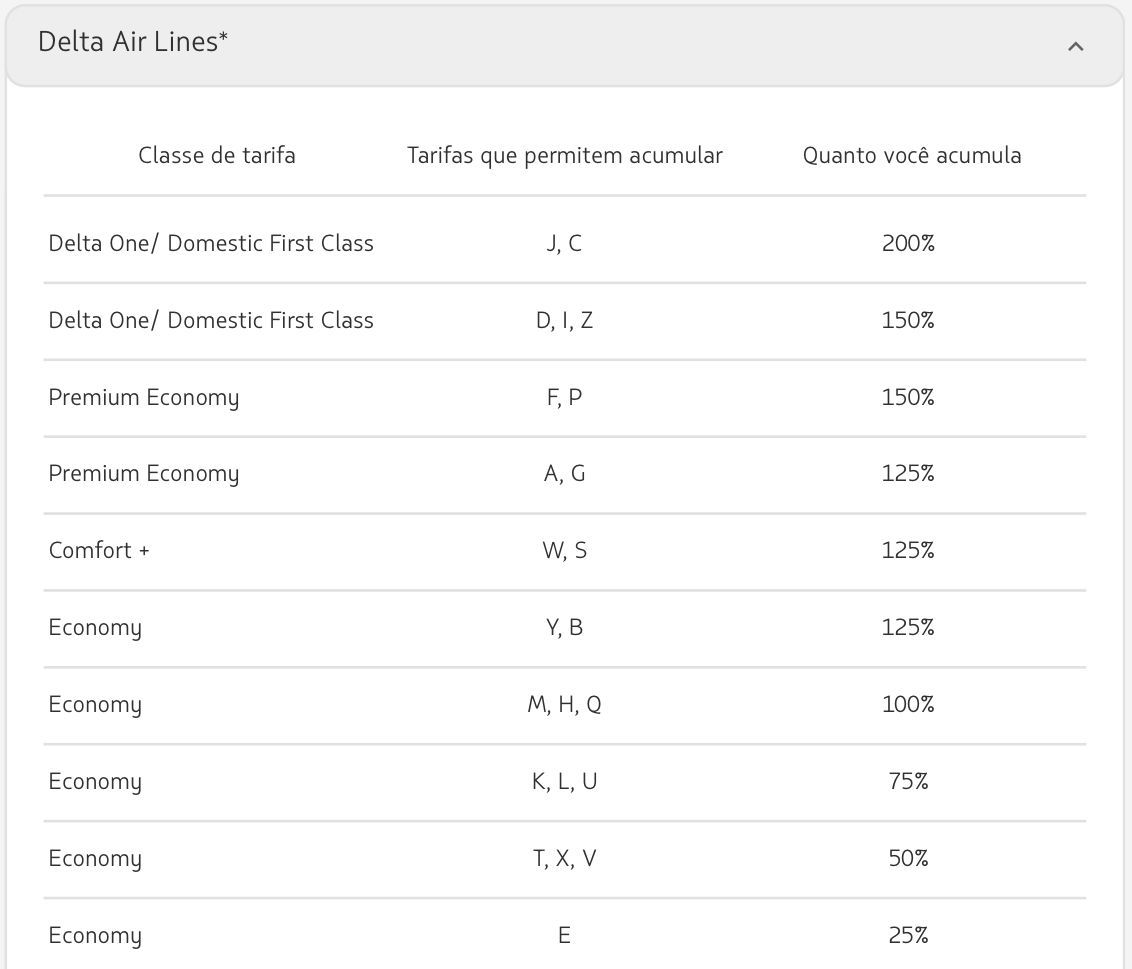Click the 75% accrual value
The width and height of the screenshot is (1132, 969).
click(908, 781)
